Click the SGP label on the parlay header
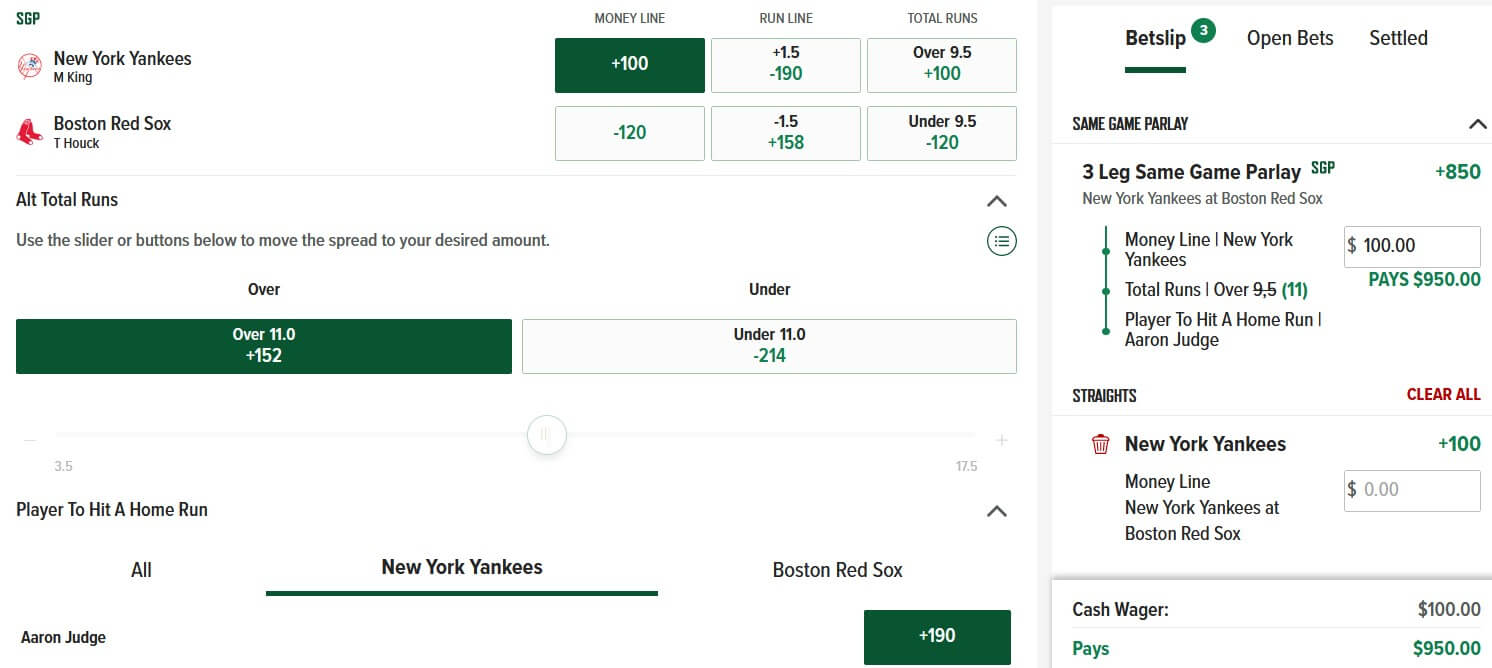1492x668 pixels. 1323,168
